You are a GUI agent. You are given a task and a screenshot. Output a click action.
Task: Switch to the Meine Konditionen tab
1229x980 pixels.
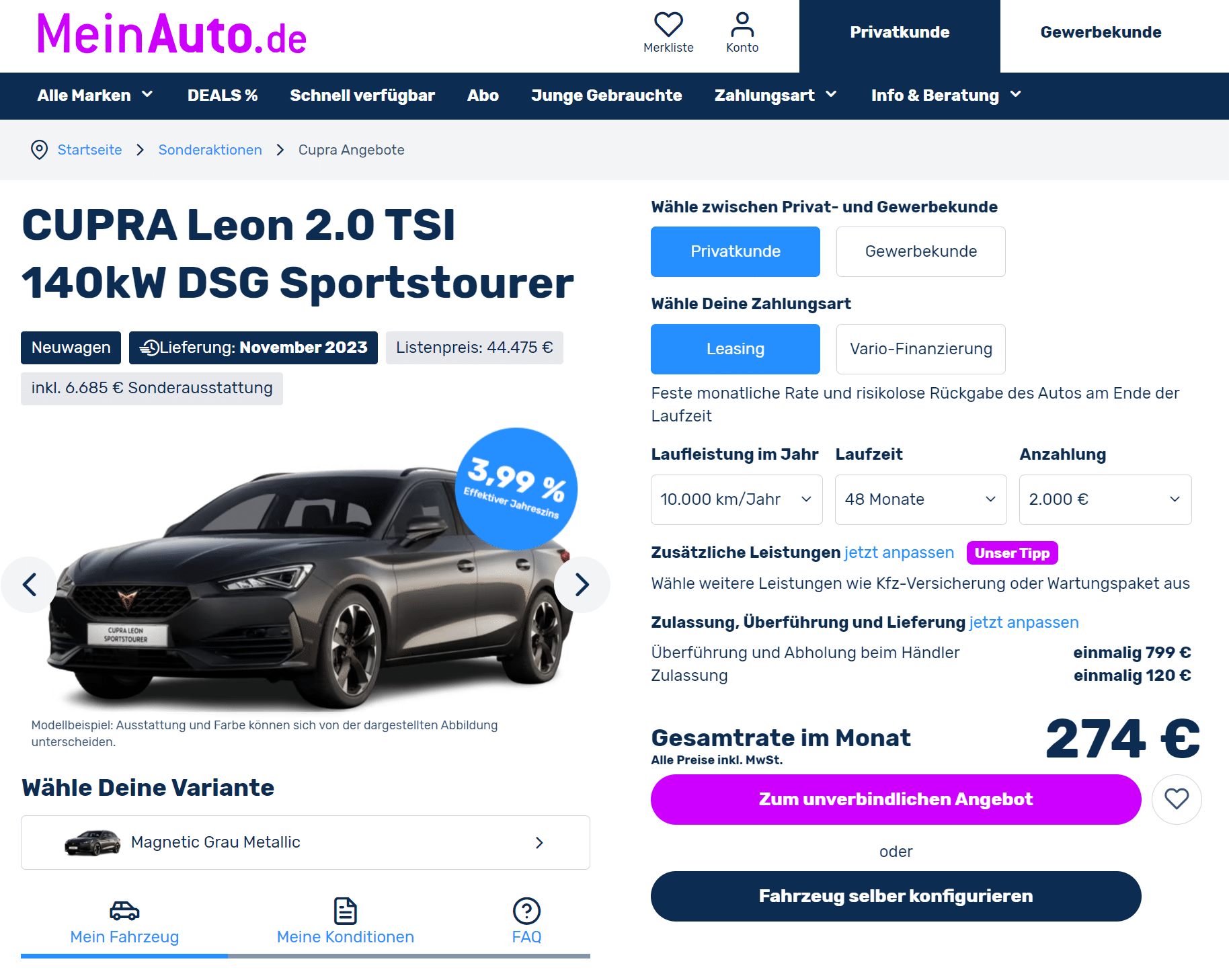coord(345,921)
